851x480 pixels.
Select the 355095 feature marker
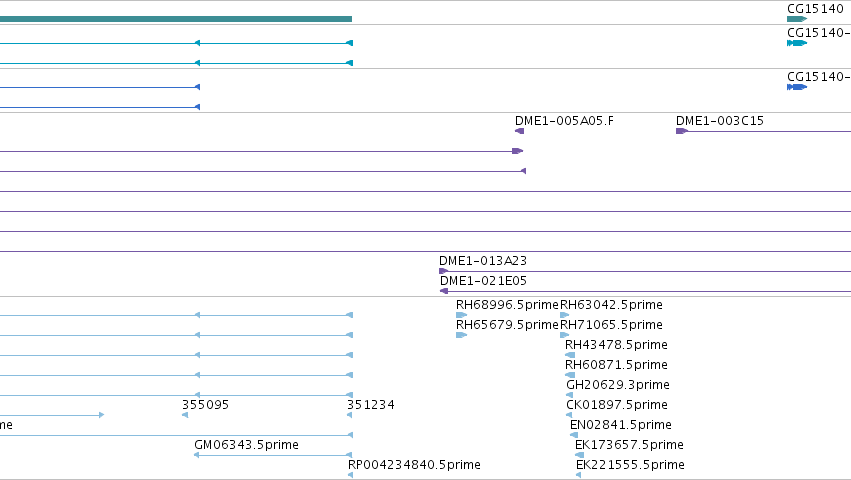click(185, 415)
